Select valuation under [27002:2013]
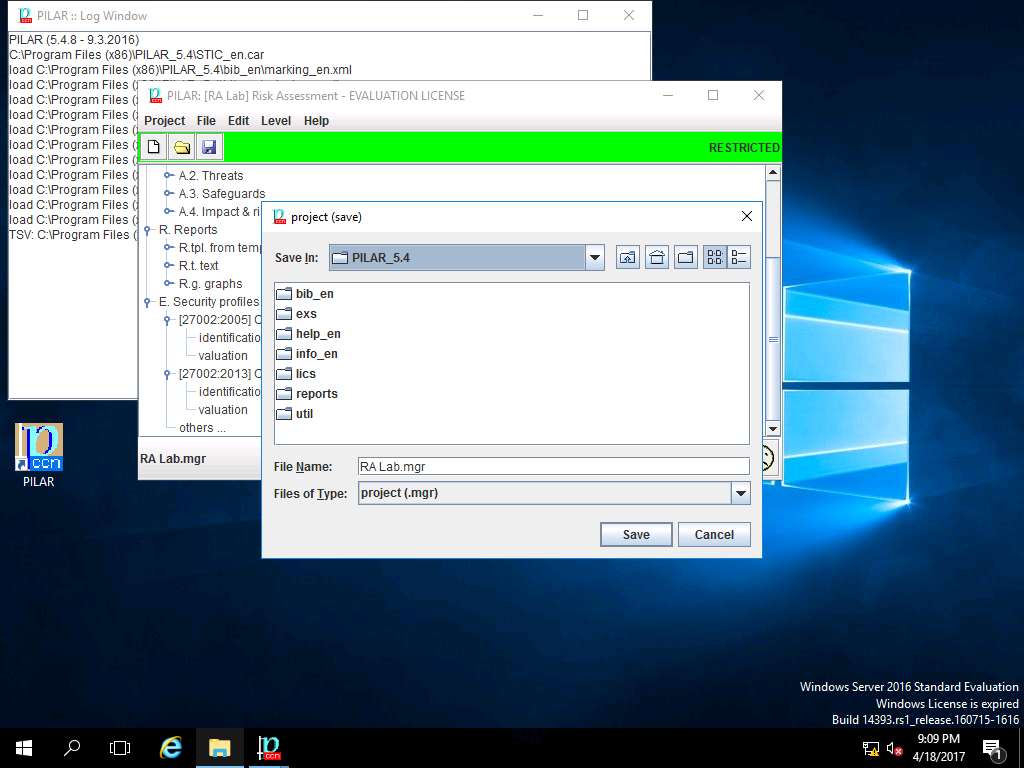 click(223, 409)
